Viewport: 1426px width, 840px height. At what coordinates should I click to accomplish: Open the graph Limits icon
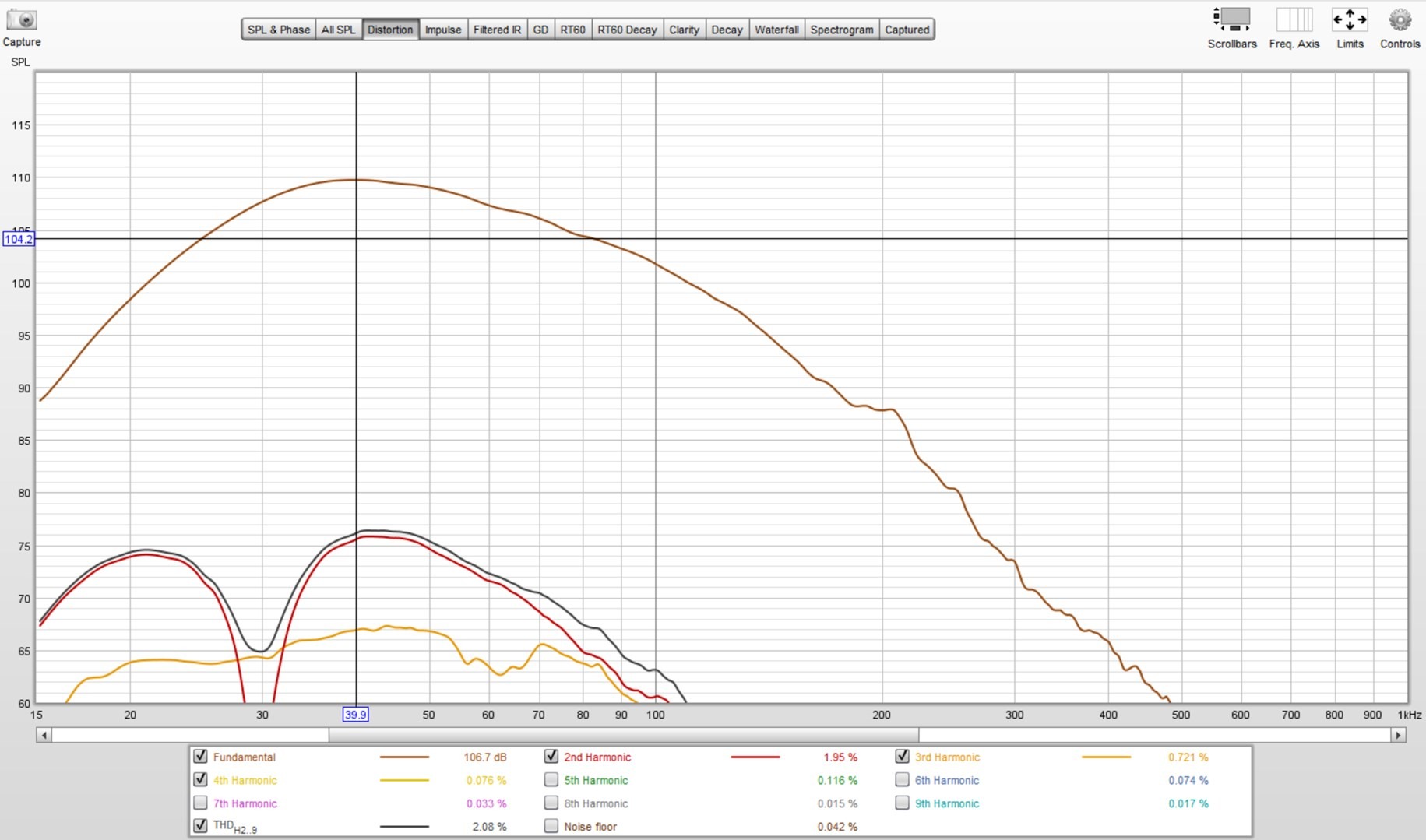[x=1350, y=19]
